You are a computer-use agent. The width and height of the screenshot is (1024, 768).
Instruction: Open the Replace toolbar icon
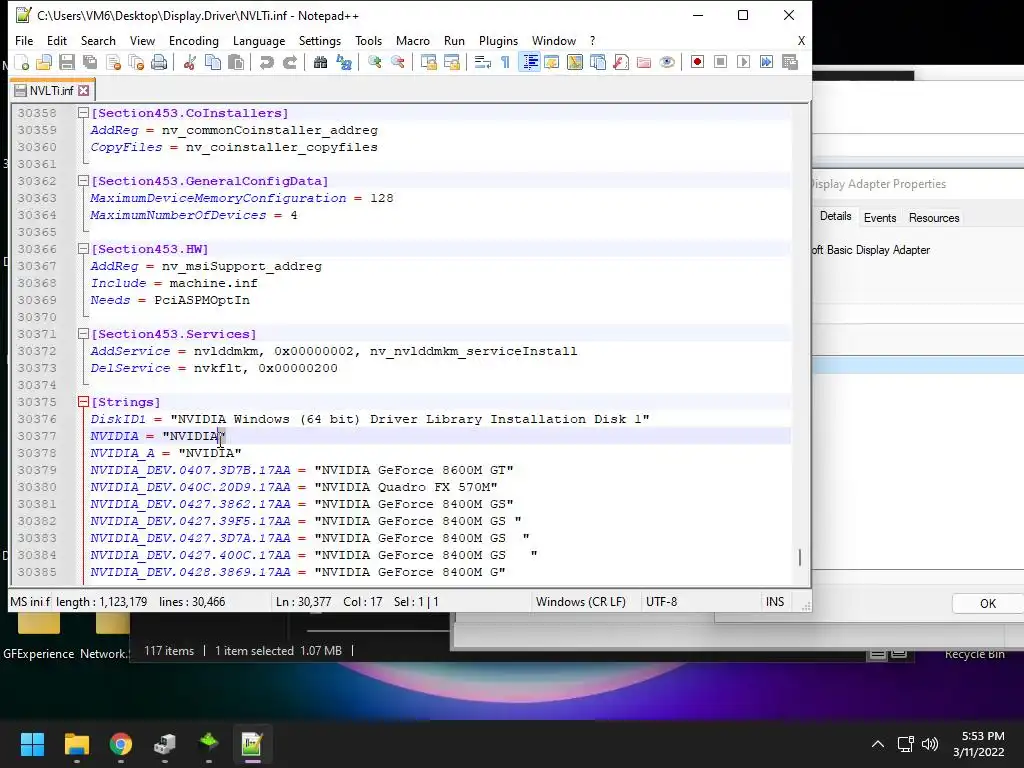click(x=344, y=62)
